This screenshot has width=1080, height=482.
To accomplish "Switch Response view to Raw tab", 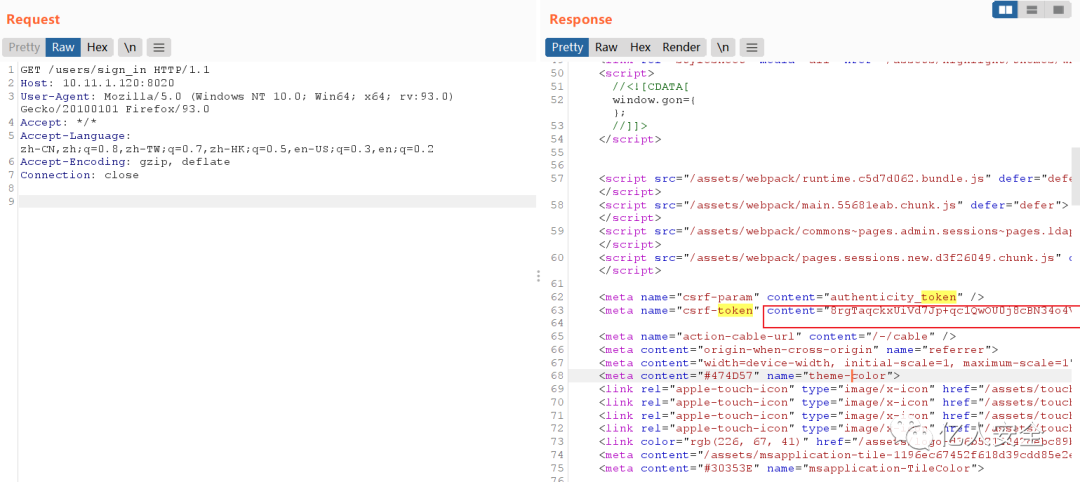I will (606, 48).
